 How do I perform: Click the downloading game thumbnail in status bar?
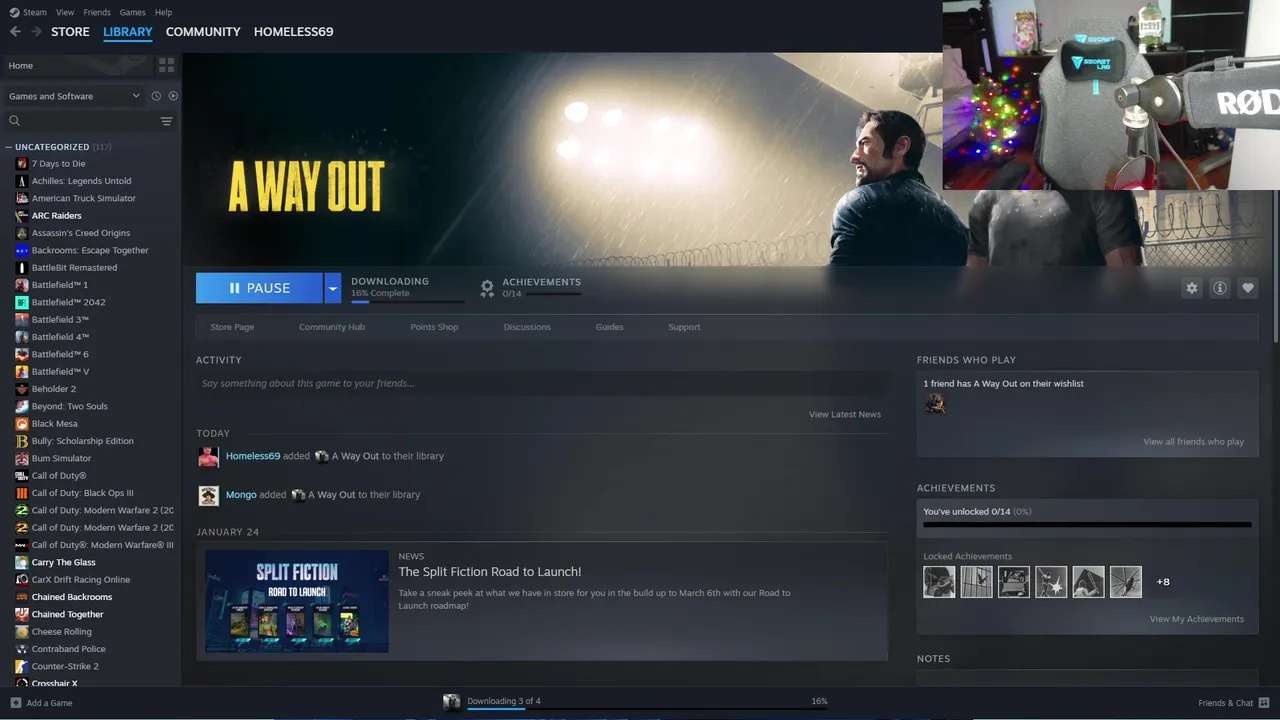coord(452,702)
